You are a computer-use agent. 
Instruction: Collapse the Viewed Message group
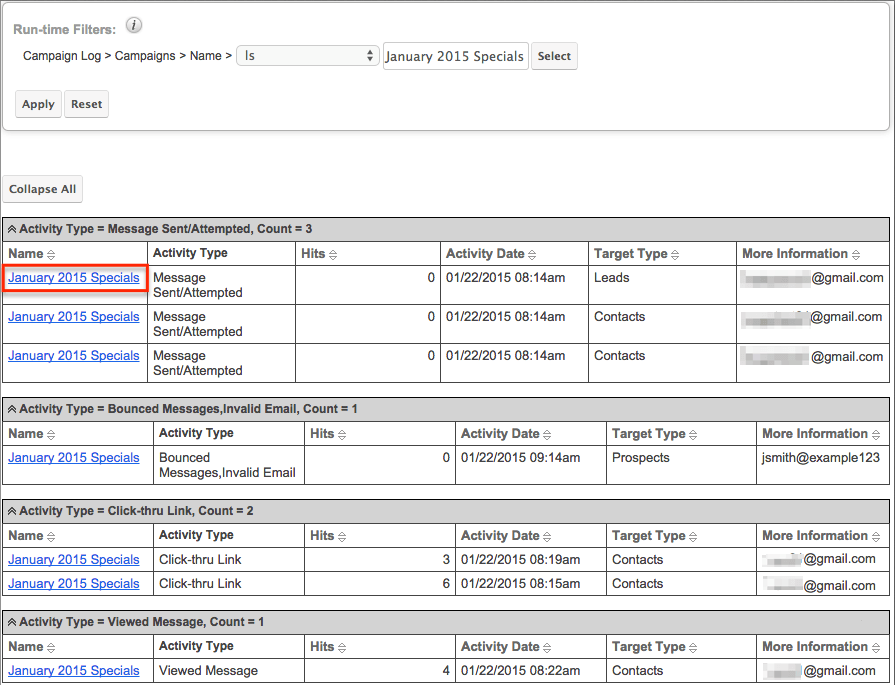pyautogui.click(x=11, y=622)
